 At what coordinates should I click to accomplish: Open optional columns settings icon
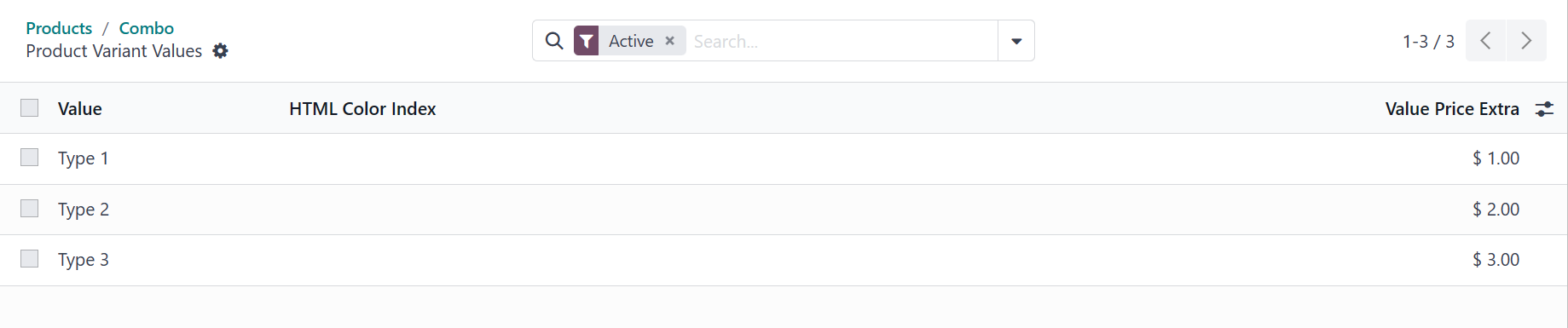1544,109
